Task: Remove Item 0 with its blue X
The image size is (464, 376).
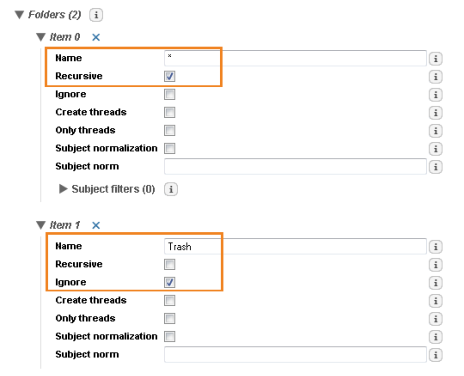Action: [96, 37]
